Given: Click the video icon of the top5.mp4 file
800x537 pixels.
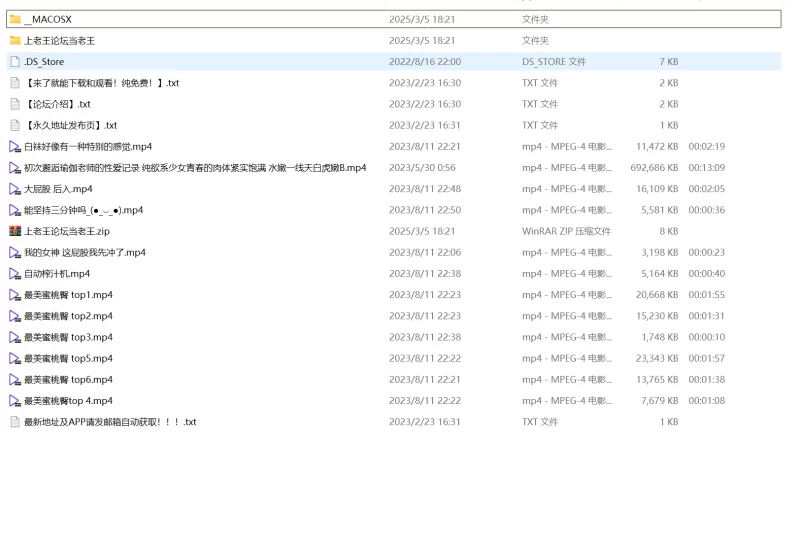Looking at the screenshot, I should point(15,359).
